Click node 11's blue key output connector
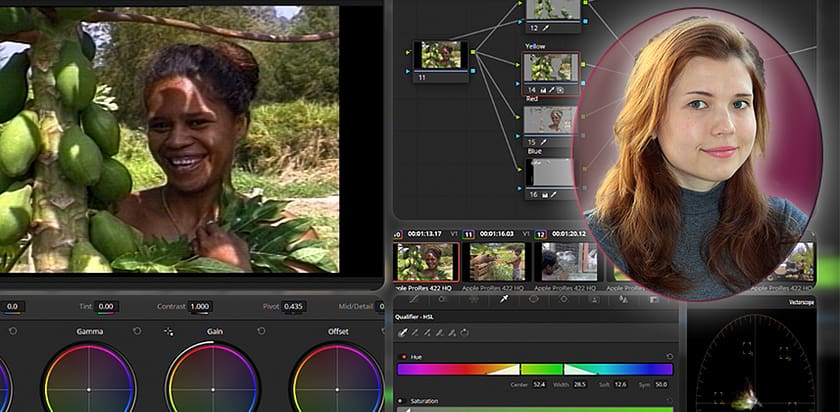This screenshot has width=840, height=412. point(472,71)
